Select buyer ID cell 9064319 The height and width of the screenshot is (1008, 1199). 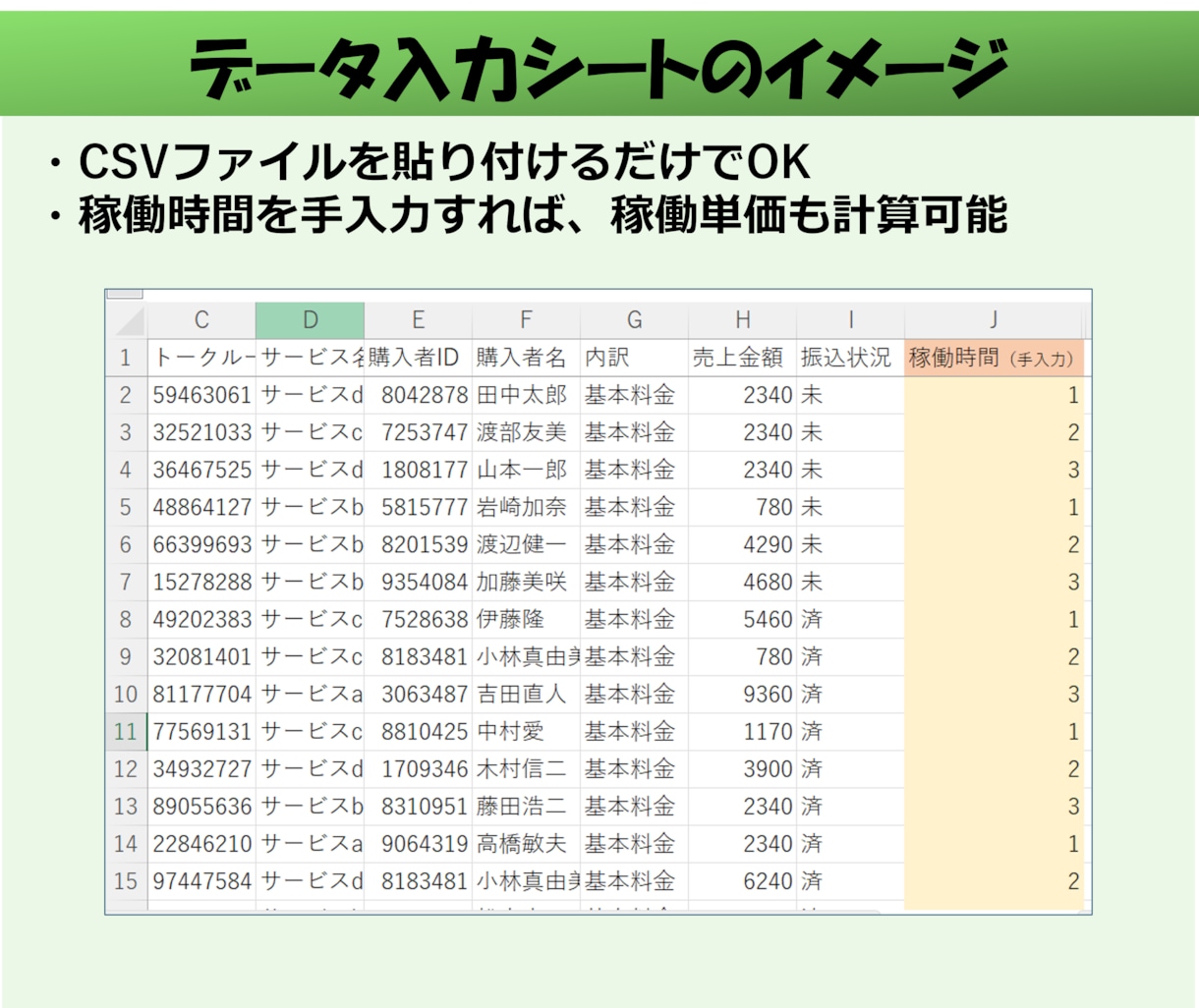pos(418,844)
